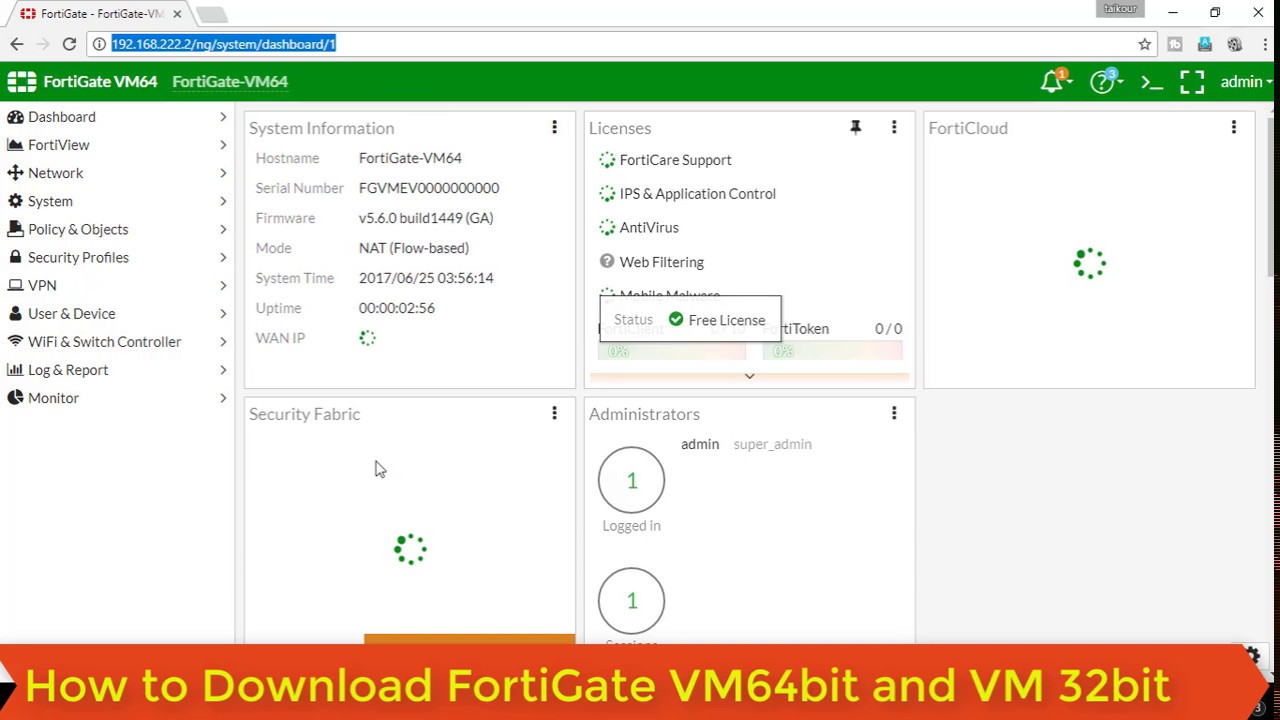
Task: Click the Logged in administrators circle
Action: pyautogui.click(x=631, y=480)
